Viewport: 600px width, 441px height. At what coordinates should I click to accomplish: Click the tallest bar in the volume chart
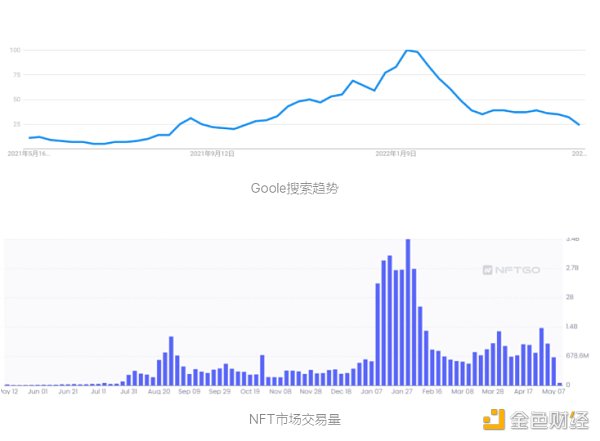point(408,312)
